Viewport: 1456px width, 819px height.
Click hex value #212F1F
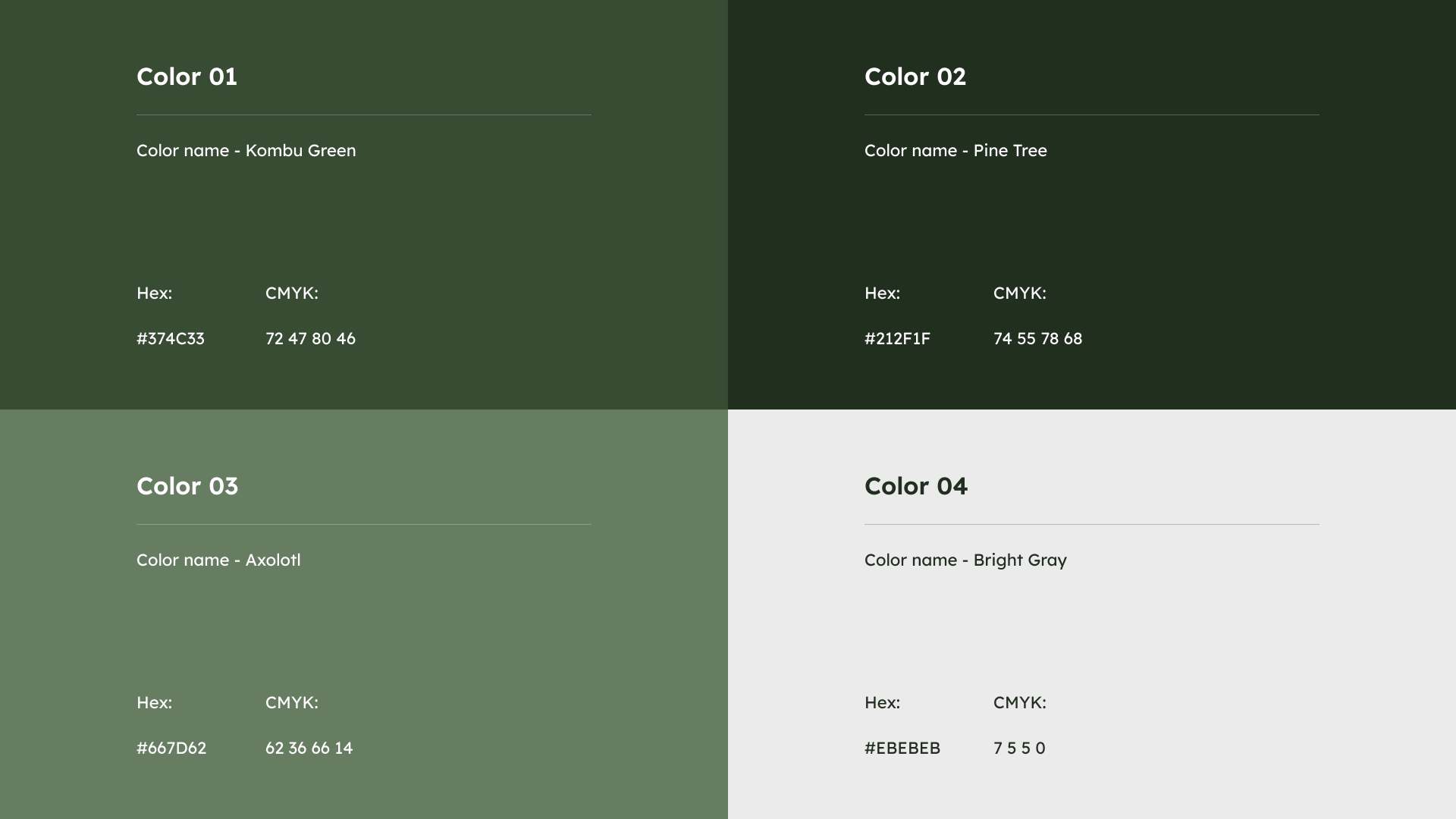click(897, 339)
